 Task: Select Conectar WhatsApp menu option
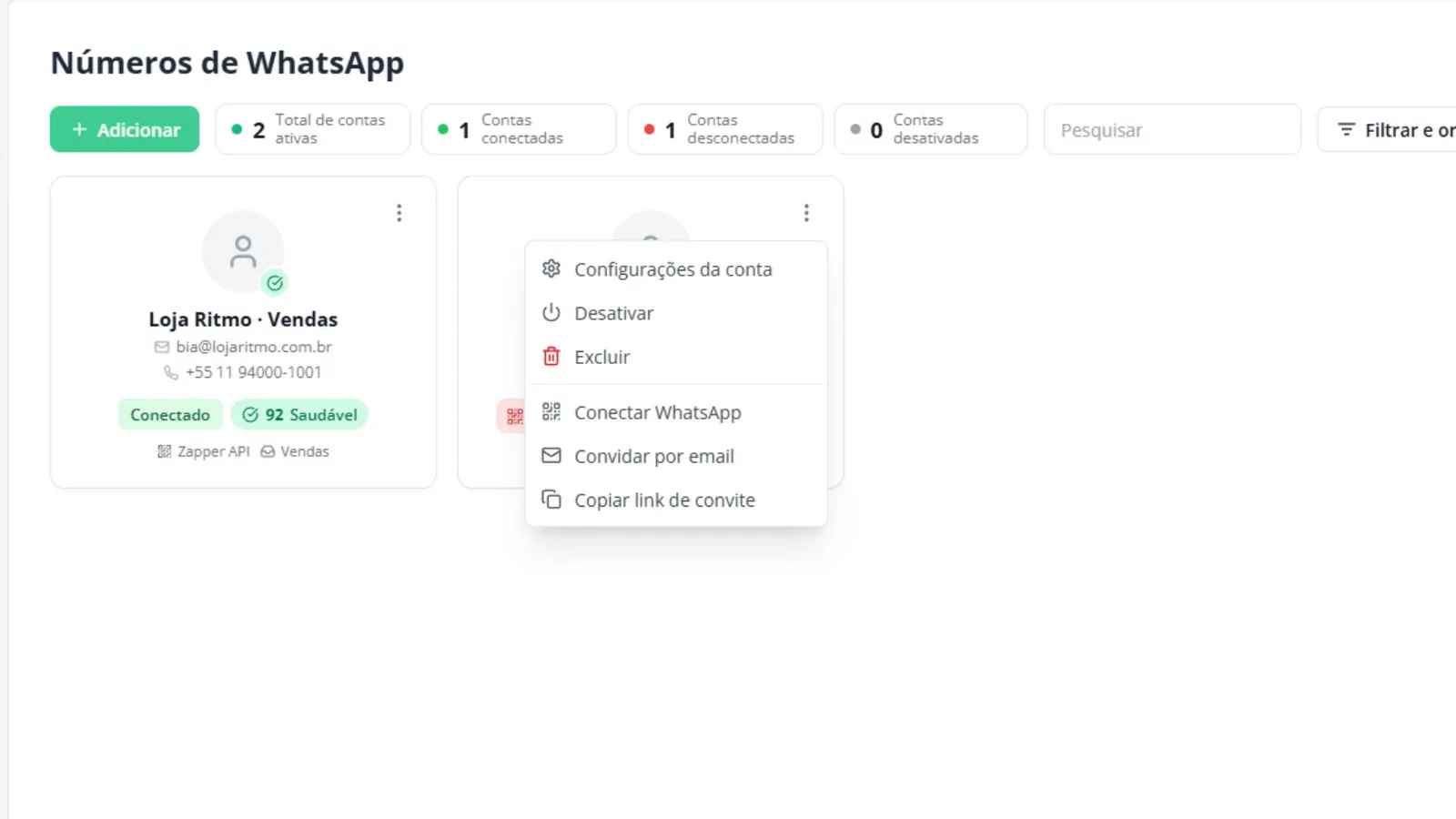click(676, 412)
